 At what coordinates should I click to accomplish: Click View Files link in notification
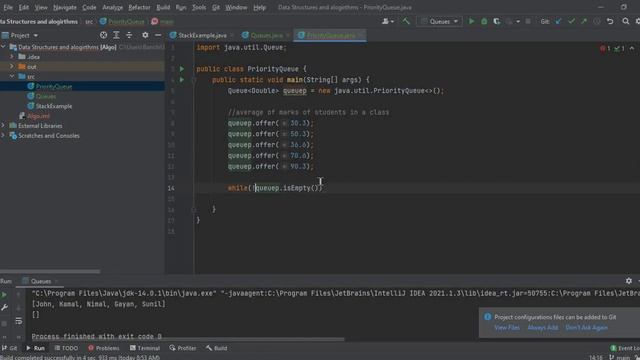(x=507, y=328)
